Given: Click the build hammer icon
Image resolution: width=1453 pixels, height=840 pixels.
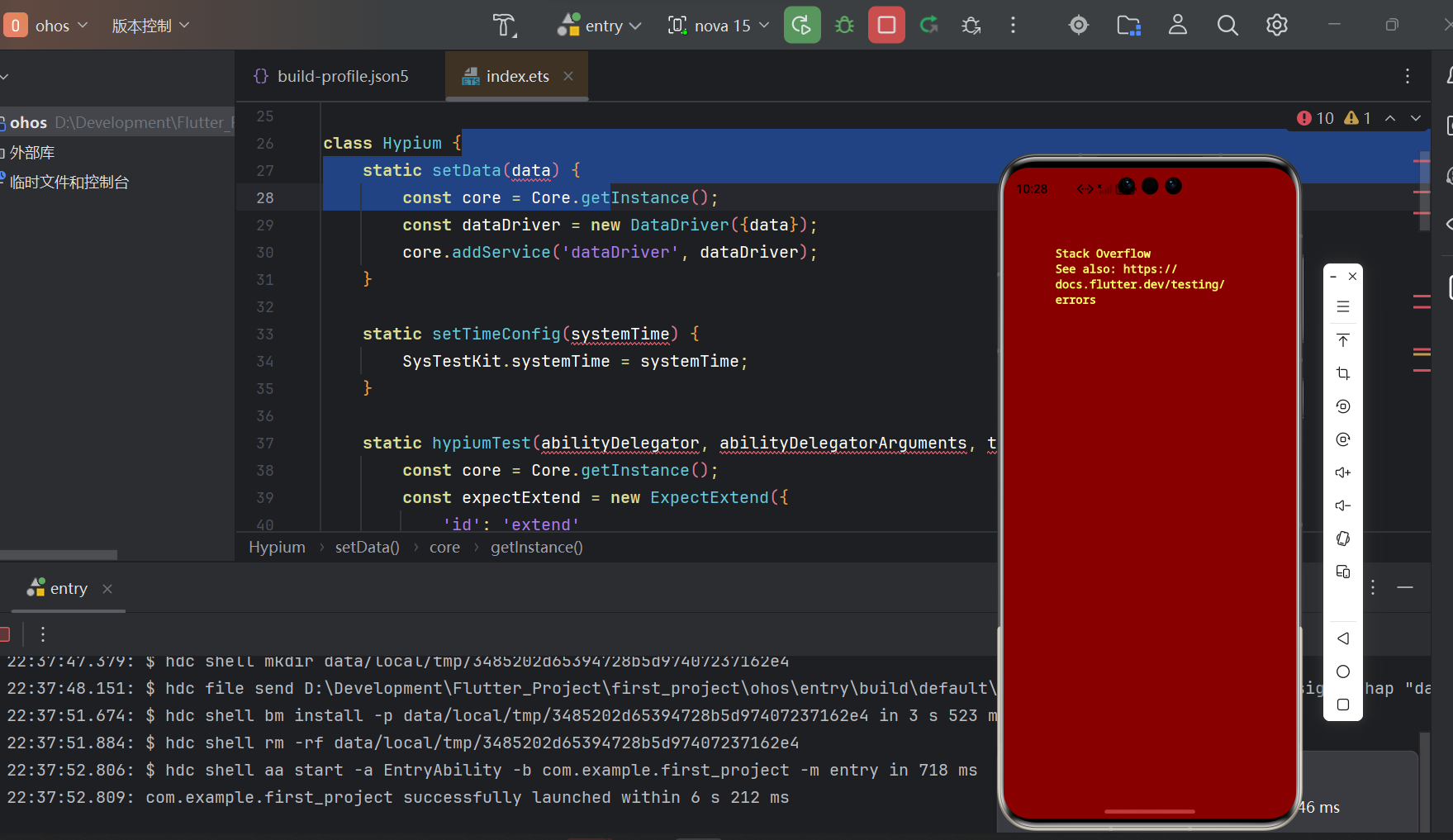Looking at the screenshot, I should click(x=504, y=26).
